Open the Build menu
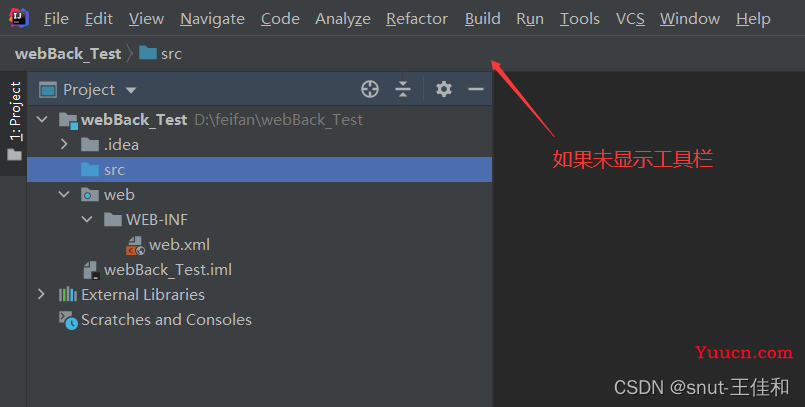This screenshot has width=805, height=407. pos(483,19)
